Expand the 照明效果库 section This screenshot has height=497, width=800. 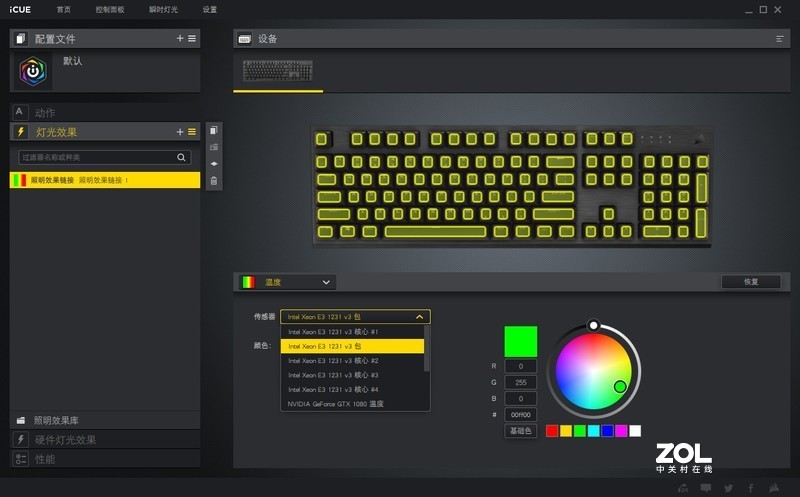point(105,420)
